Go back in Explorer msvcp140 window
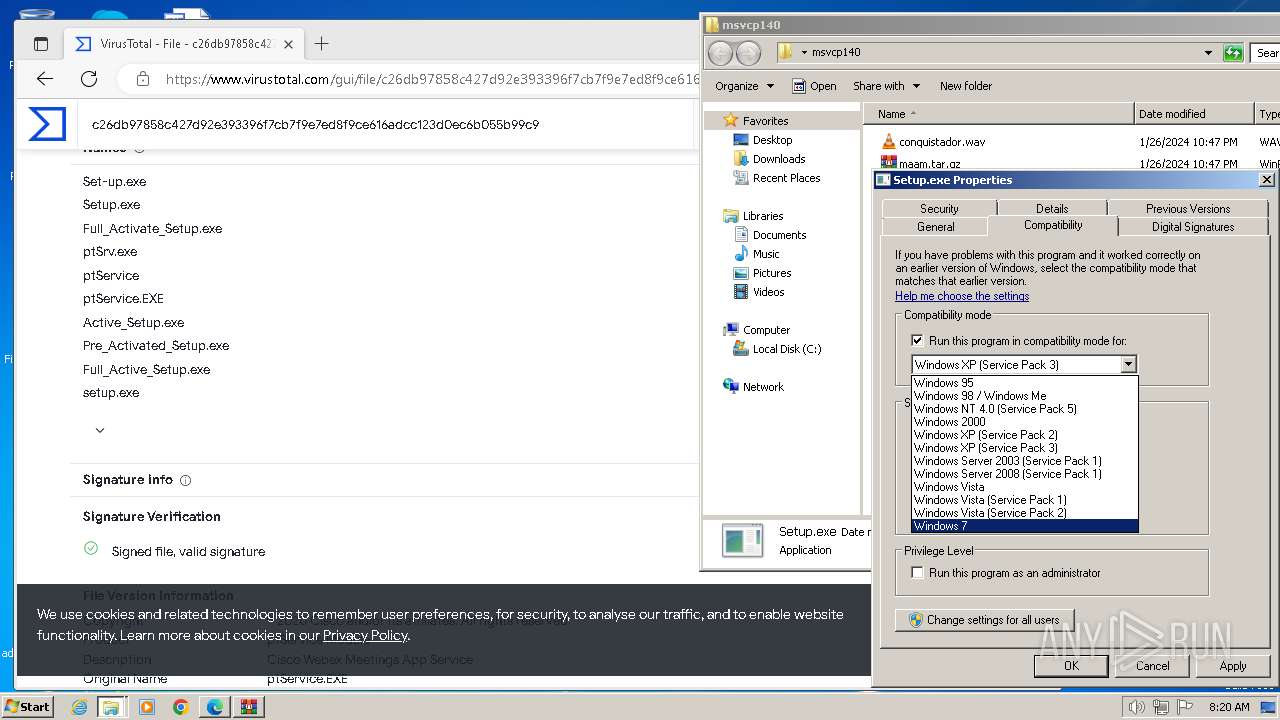Image resolution: width=1280 pixels, height=720 pixels. point(720,53)
